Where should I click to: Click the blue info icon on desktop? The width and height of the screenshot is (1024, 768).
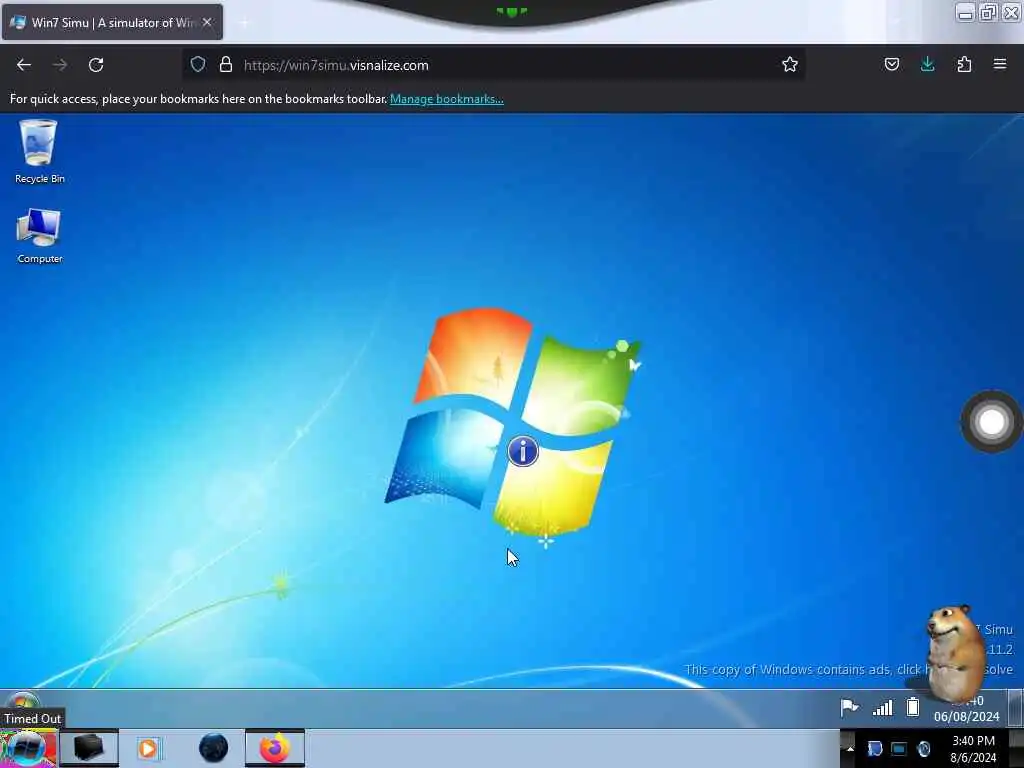pos(523,451)
